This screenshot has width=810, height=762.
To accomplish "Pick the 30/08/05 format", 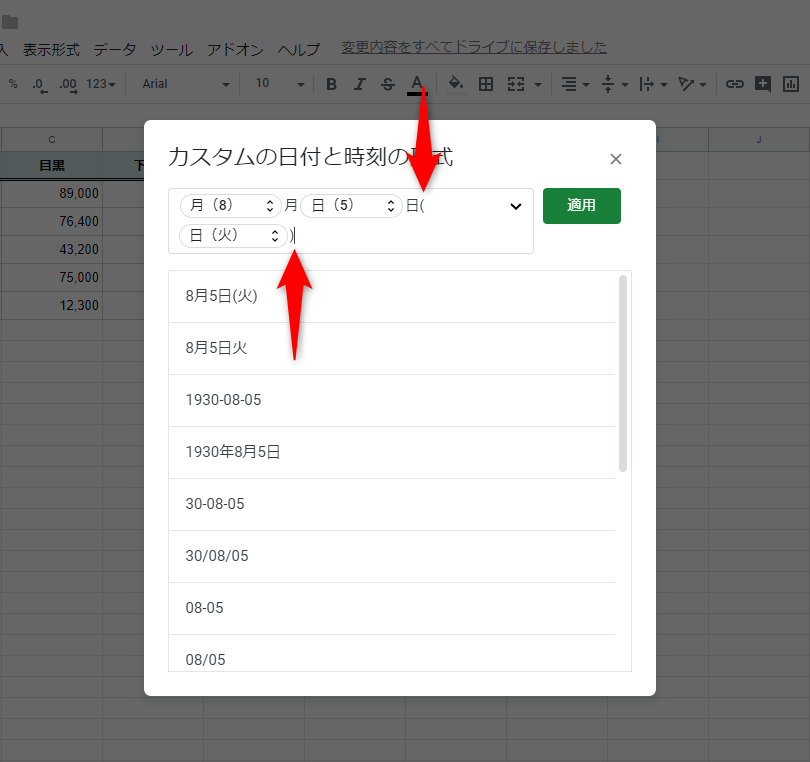I will coord(392,556).
